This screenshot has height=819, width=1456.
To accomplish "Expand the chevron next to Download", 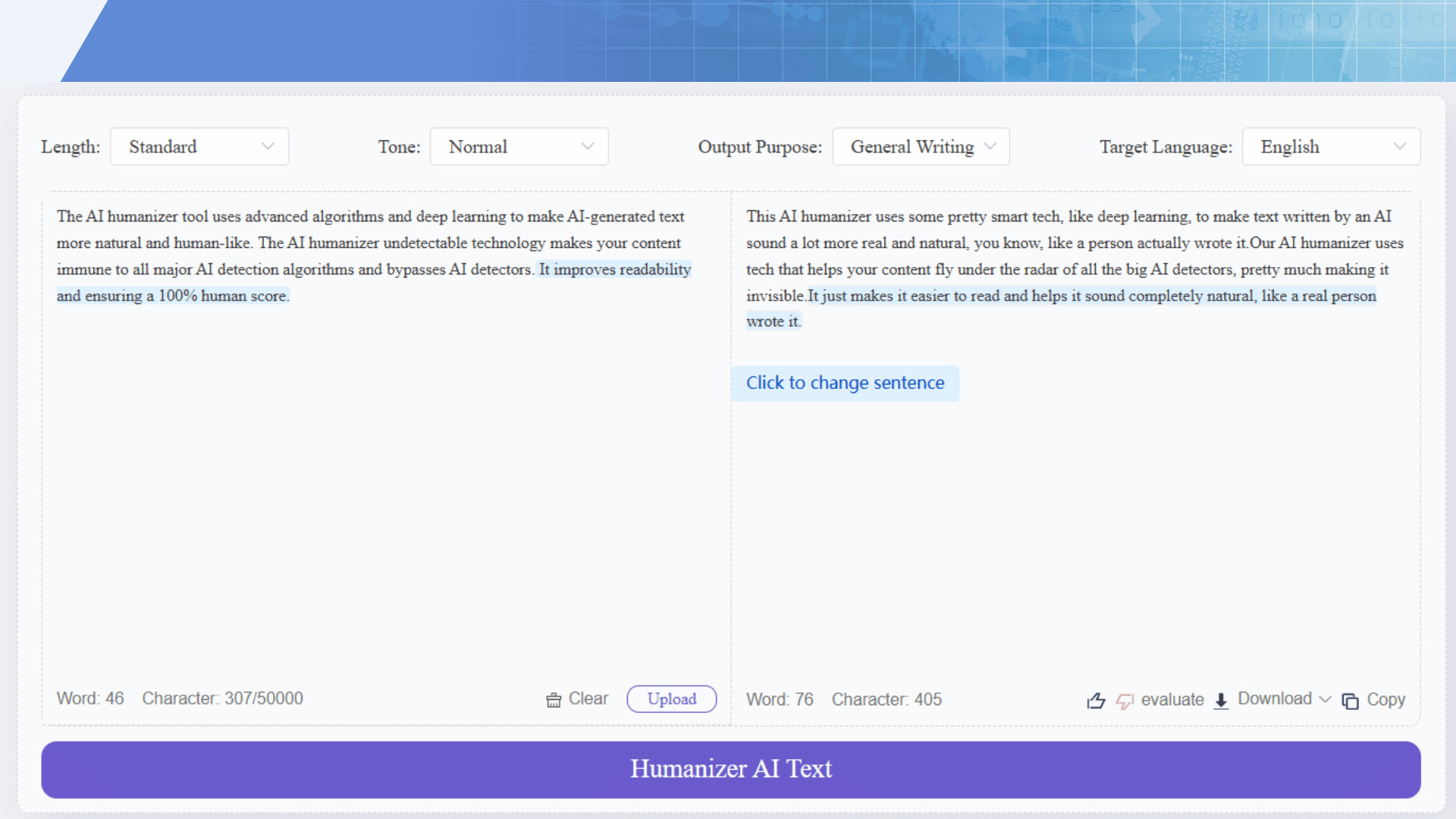I will click(1326, 700).
